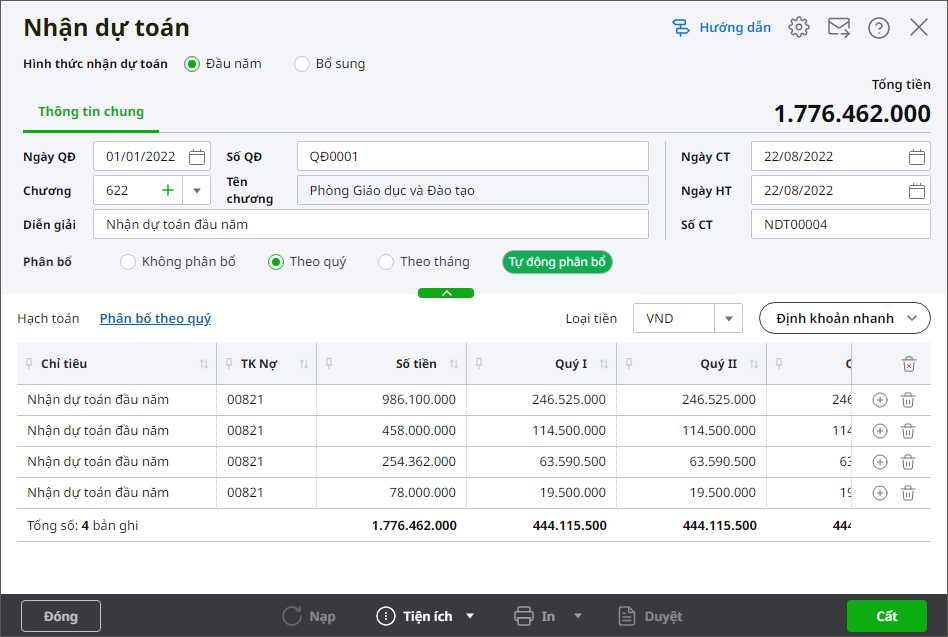Image resolution: width=948 pixels, height=637 pixels.
Task: Add new Chương with green plus
Action: point(167,190)
